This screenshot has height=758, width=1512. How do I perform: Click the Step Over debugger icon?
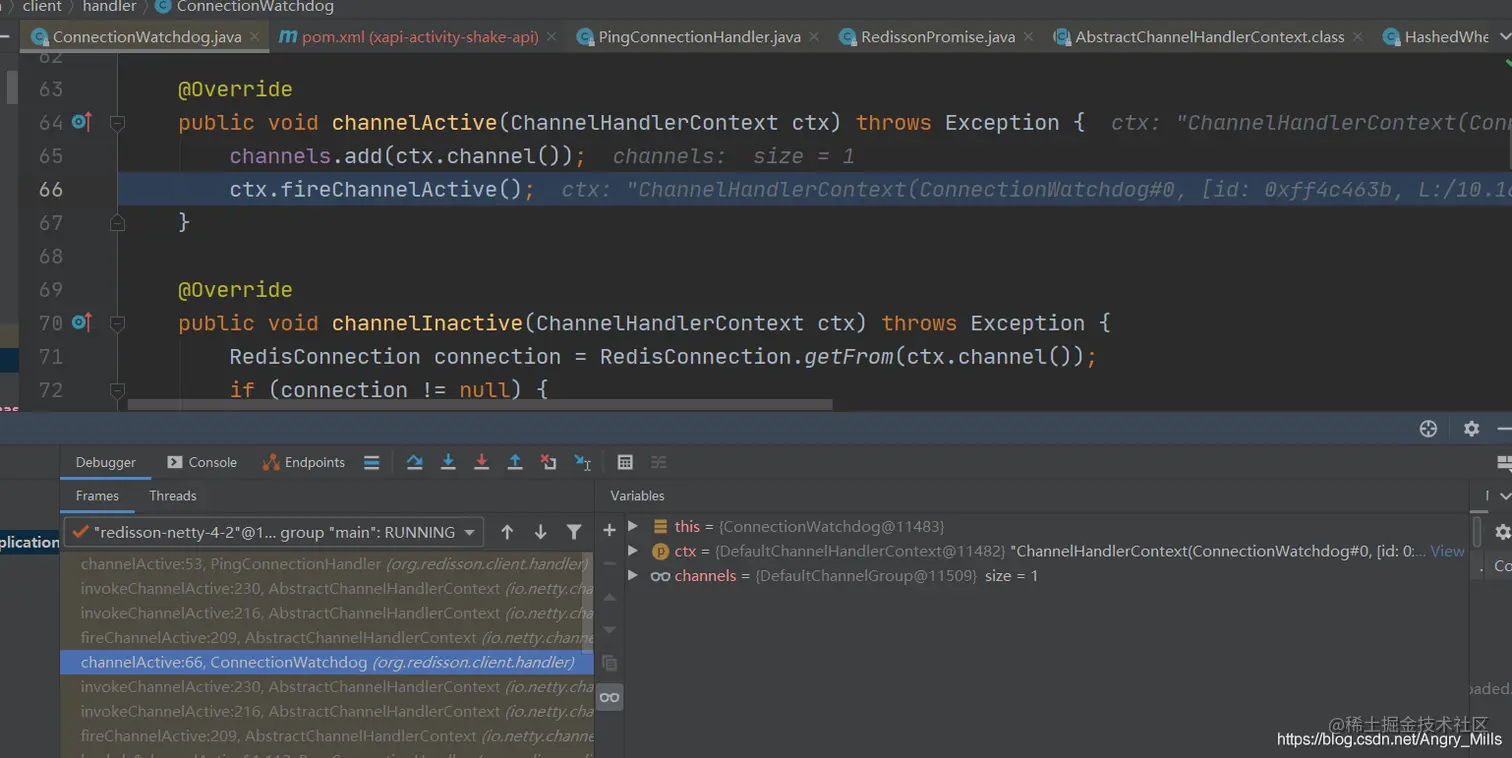tap(415, 462)
